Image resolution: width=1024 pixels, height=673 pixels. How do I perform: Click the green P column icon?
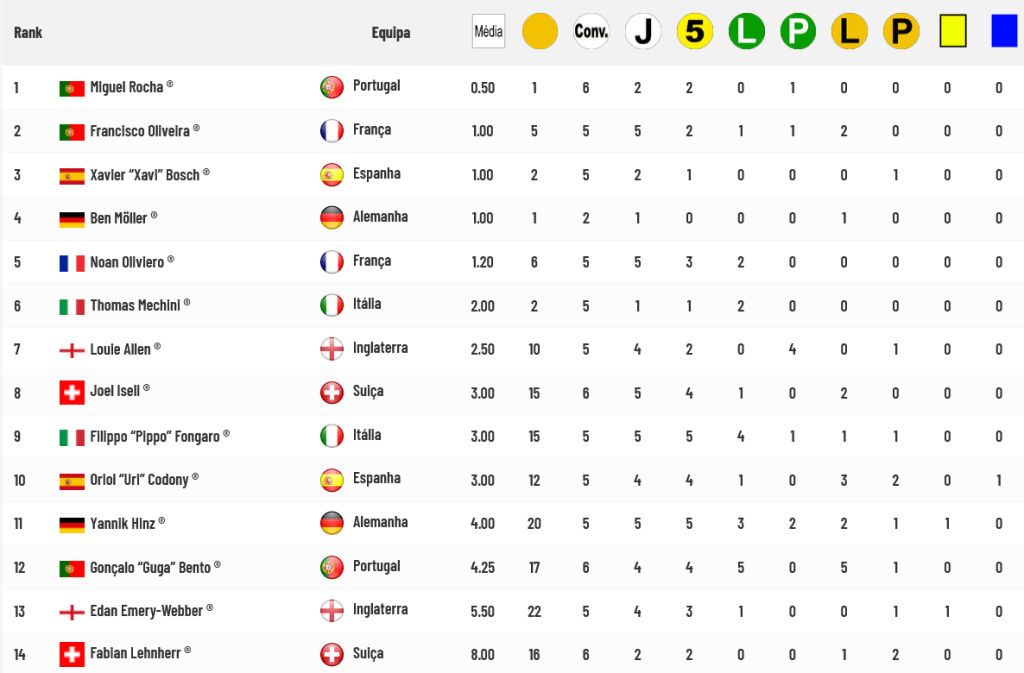[x=798, y=31]
